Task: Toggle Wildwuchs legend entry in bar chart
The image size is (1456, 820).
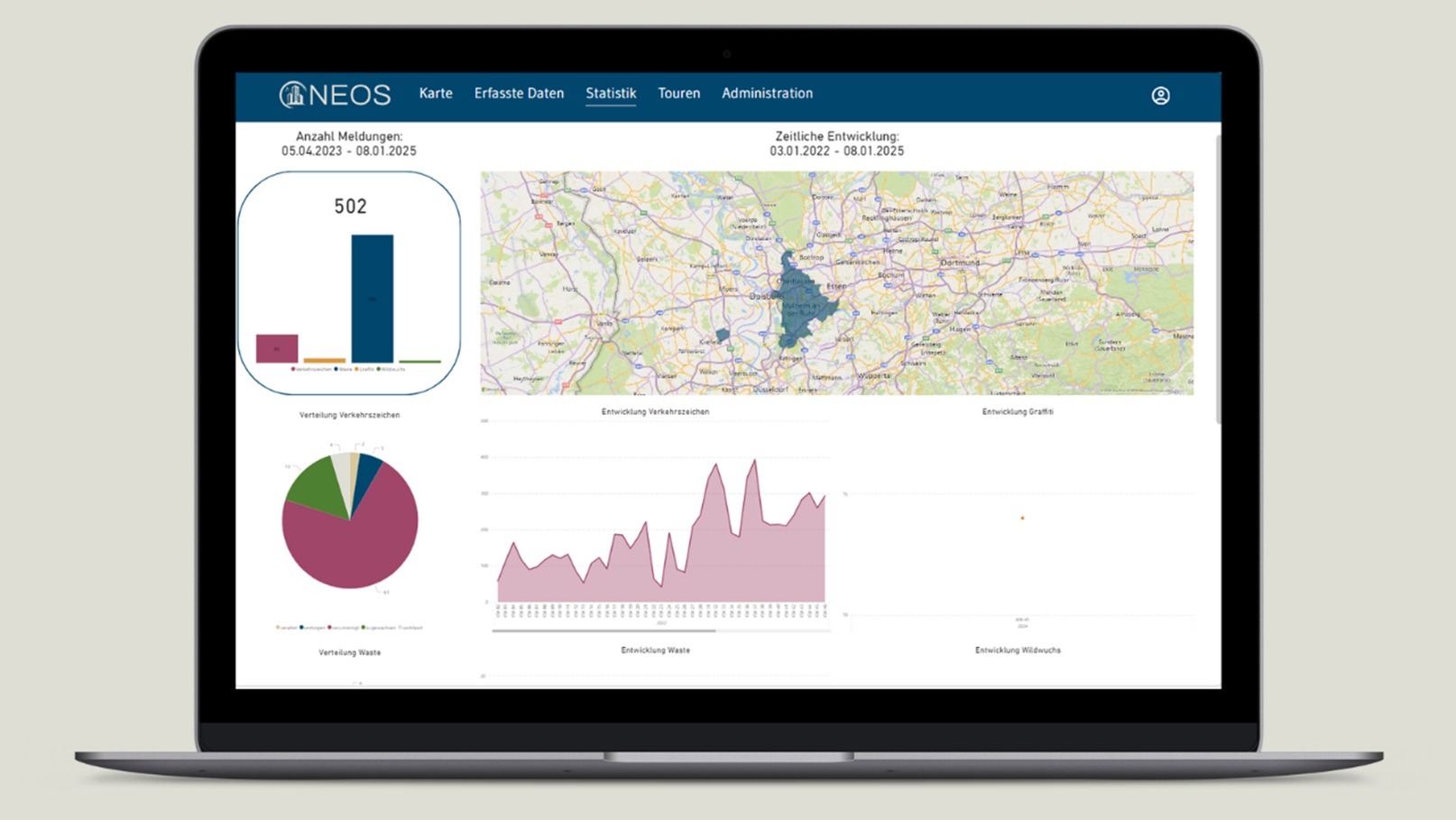Action: coord(392,369)
